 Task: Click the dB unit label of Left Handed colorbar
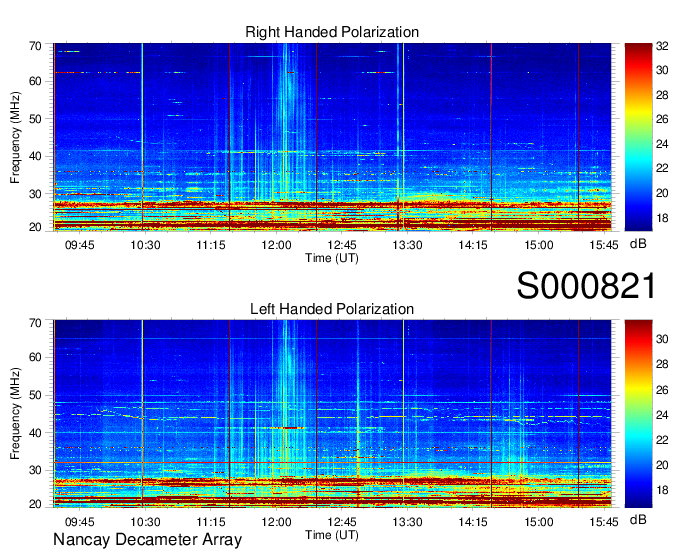(638, 519)
